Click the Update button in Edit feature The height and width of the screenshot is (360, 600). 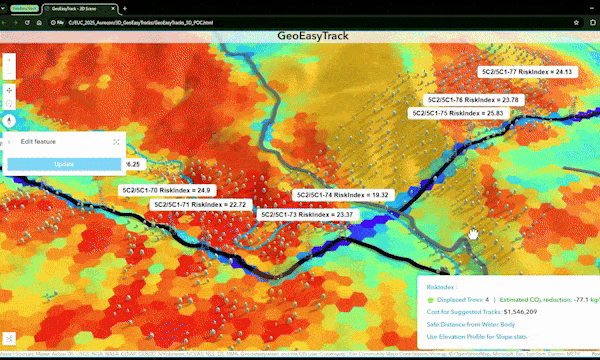pos(64,164)
